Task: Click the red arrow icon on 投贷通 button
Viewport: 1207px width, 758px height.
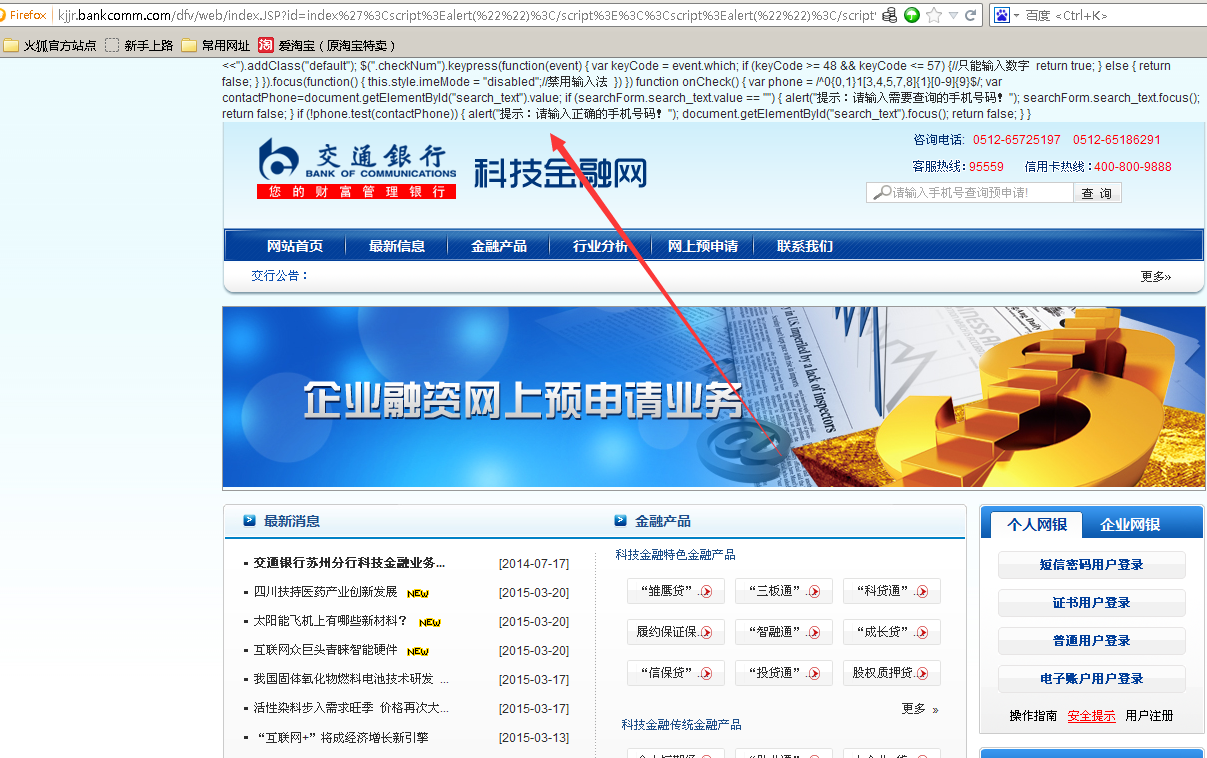Action: 813,674
